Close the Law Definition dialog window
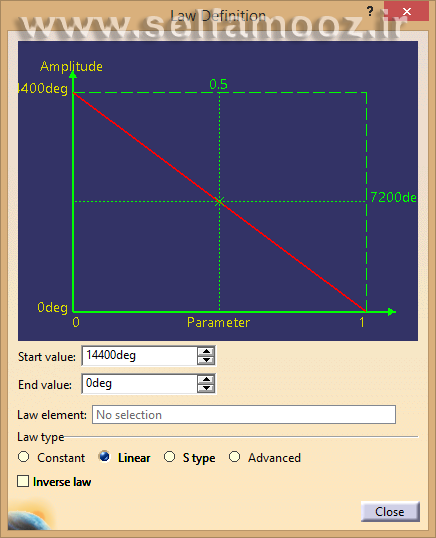Viewport: 436px width, 538px height. click(x=406, y=11)
